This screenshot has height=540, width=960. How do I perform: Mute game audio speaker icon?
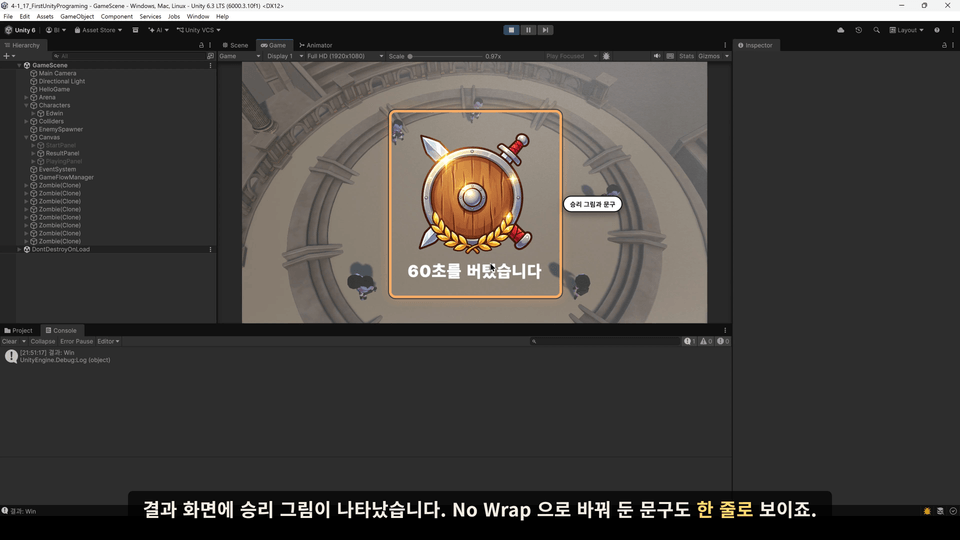(x=657, y=56)
